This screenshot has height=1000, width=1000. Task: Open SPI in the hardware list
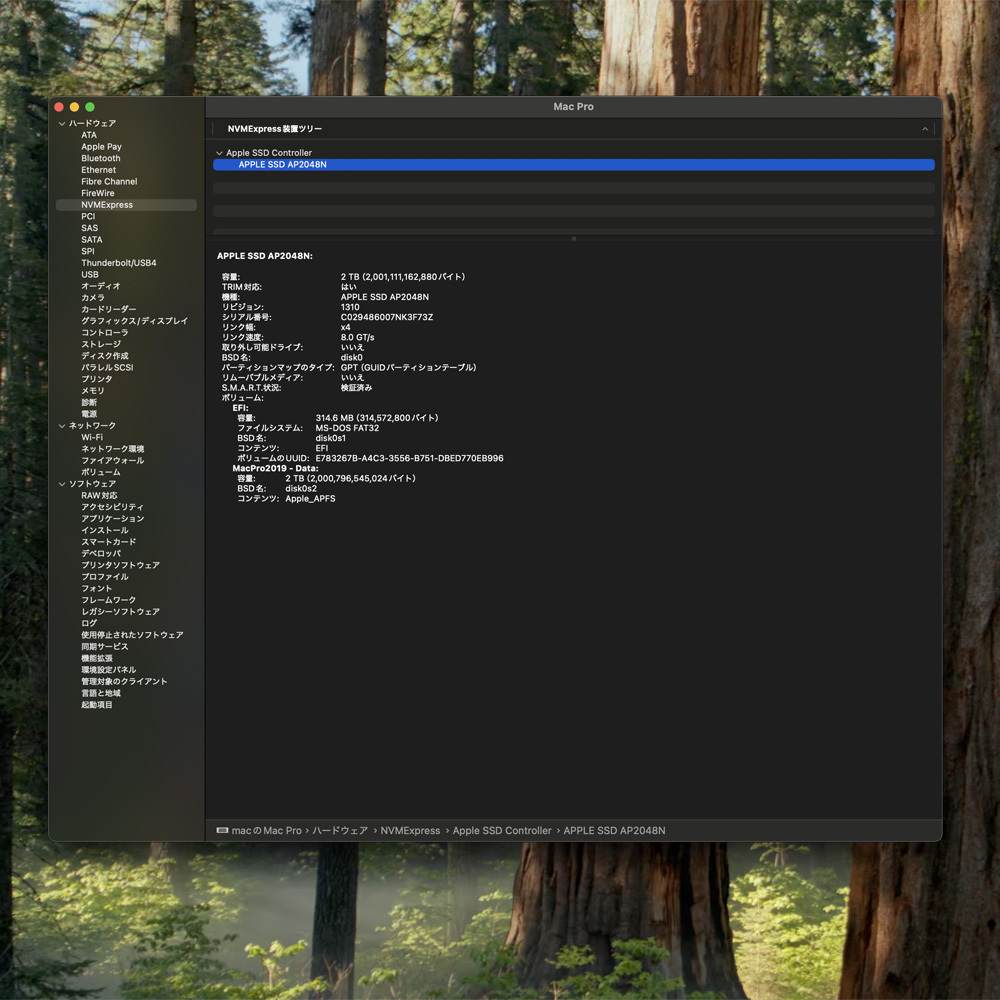[87, 251]
